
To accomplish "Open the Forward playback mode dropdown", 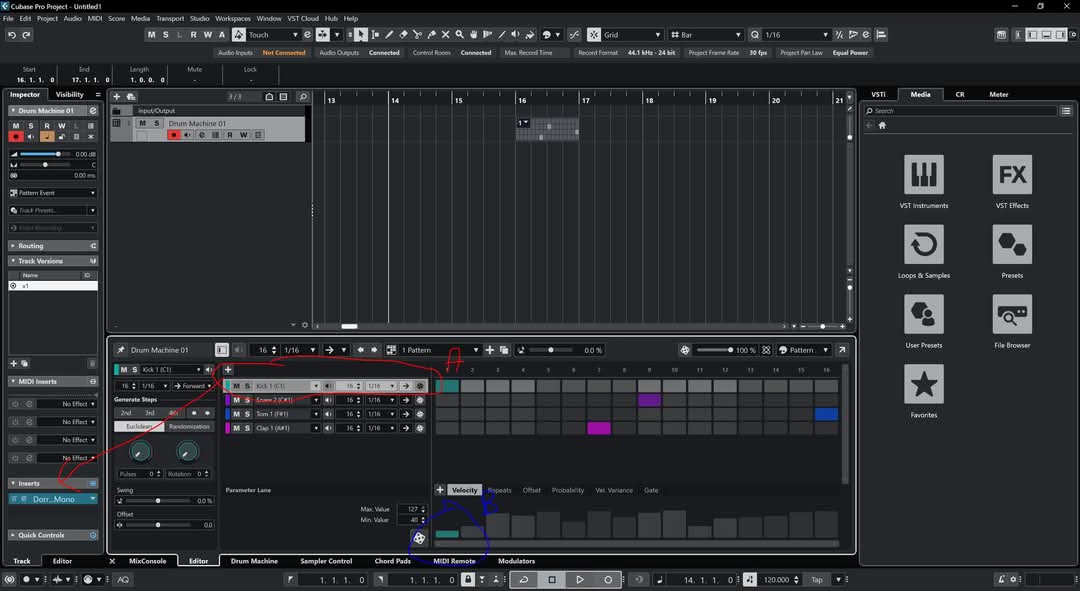I will pos(192,386).
